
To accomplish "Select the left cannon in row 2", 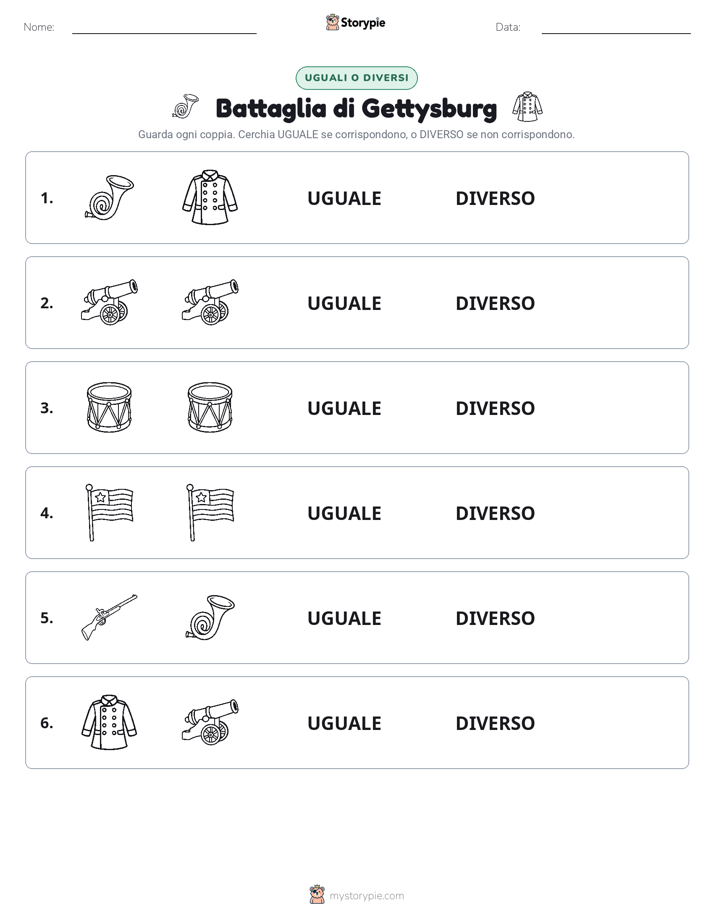I will 109,302.
